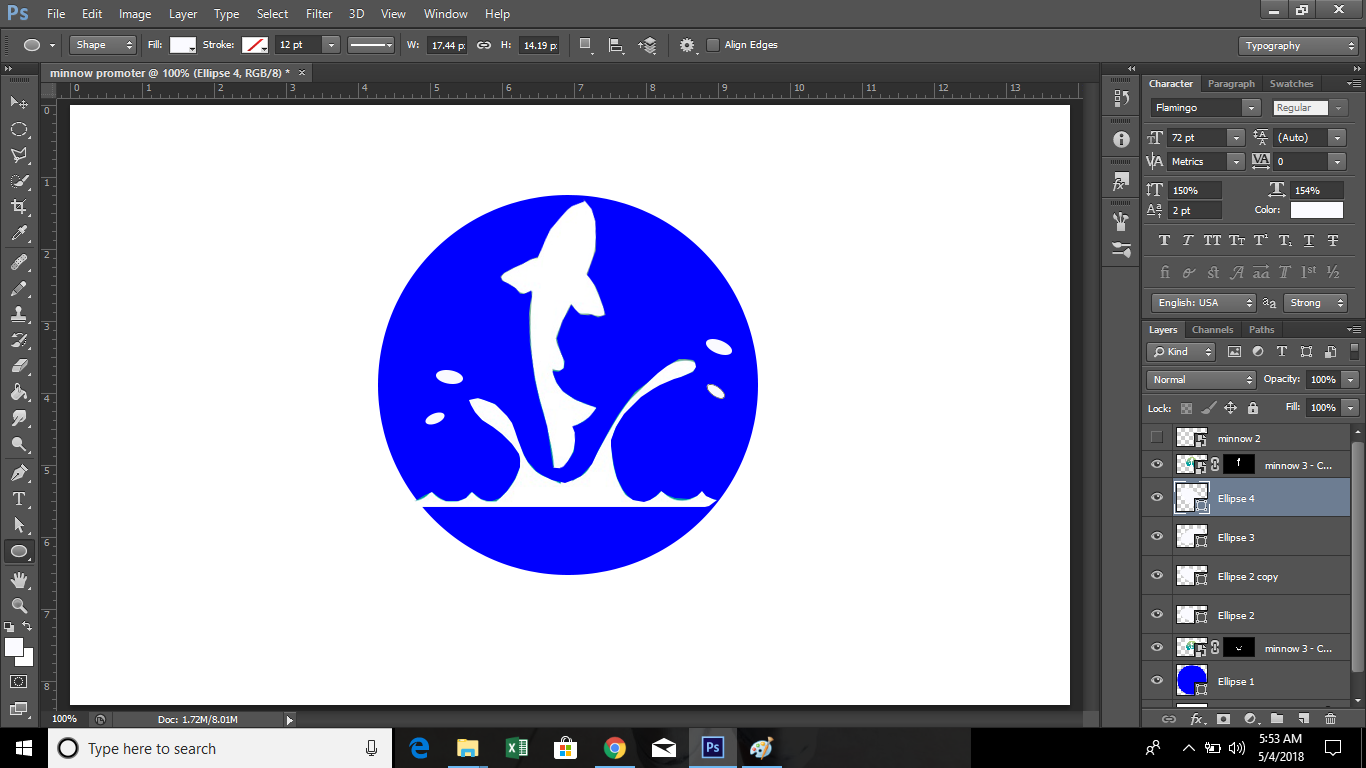Open the Filter menu
Screen dimensions: 1366x768
[319, 14]
